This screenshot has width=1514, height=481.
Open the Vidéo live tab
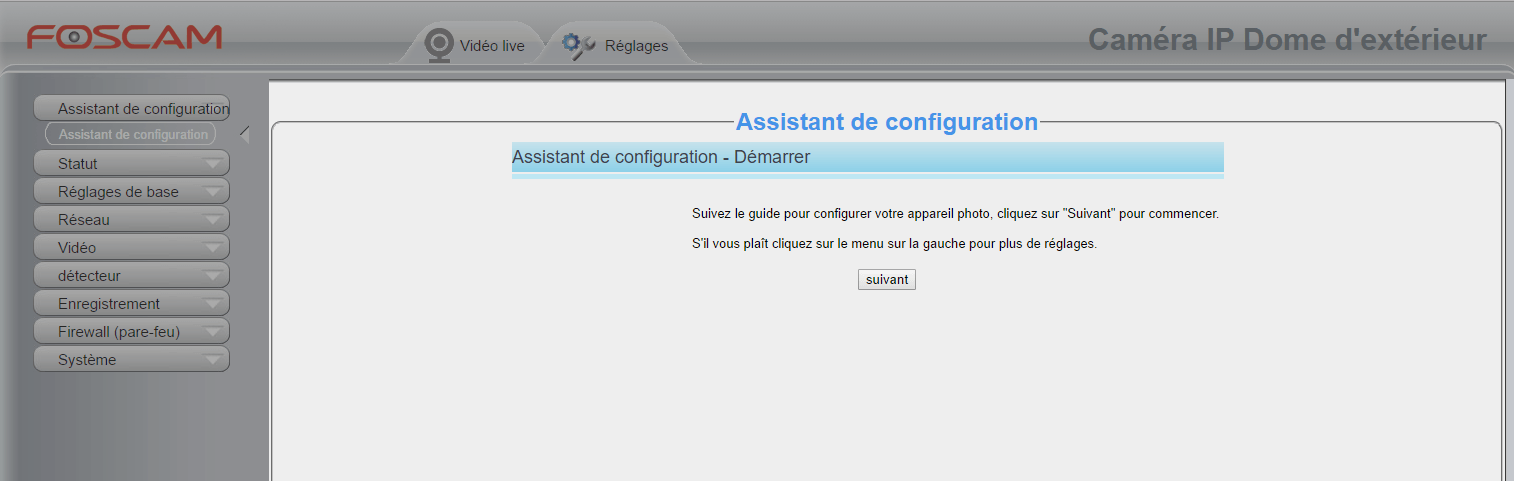point(475,45)
